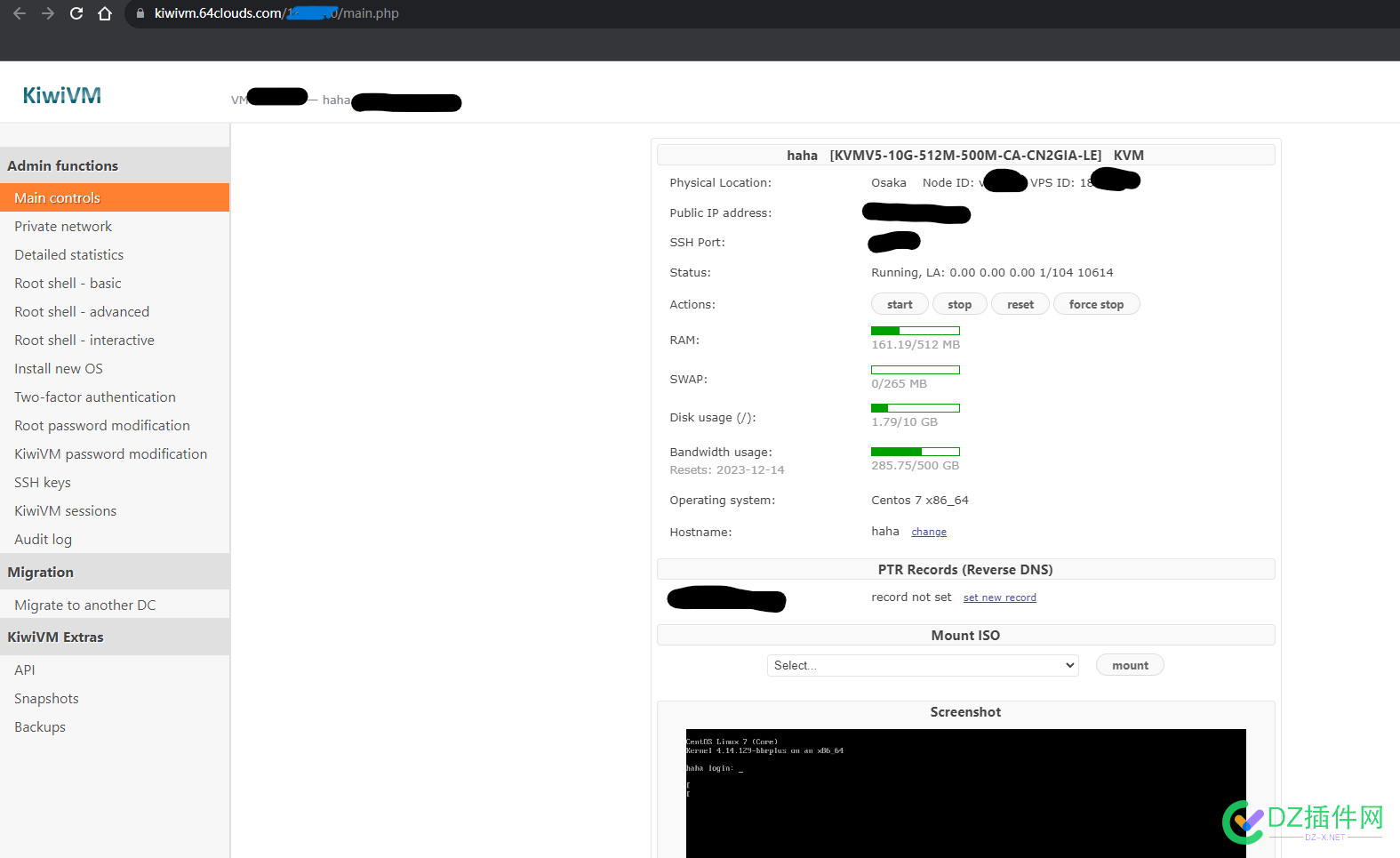1400x858 pixels.
Task: Click the KiwiVM Extras section header
Action: pos(115,637)
